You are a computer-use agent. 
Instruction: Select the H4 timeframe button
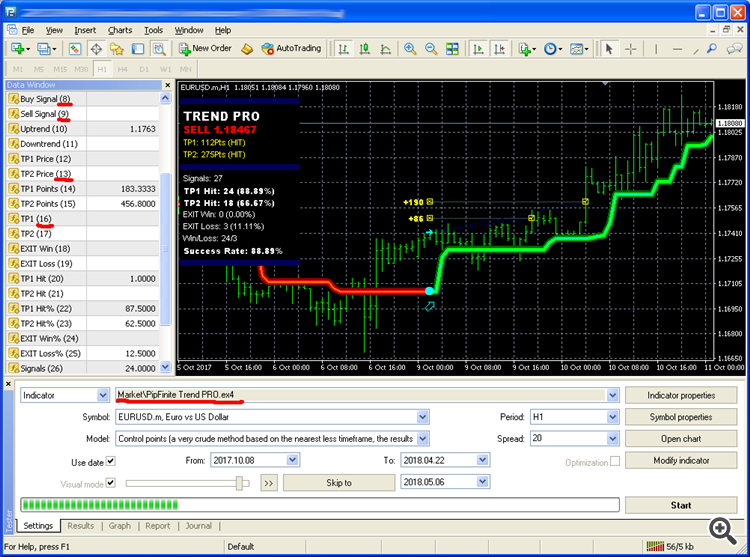click(x=123, y=69)
